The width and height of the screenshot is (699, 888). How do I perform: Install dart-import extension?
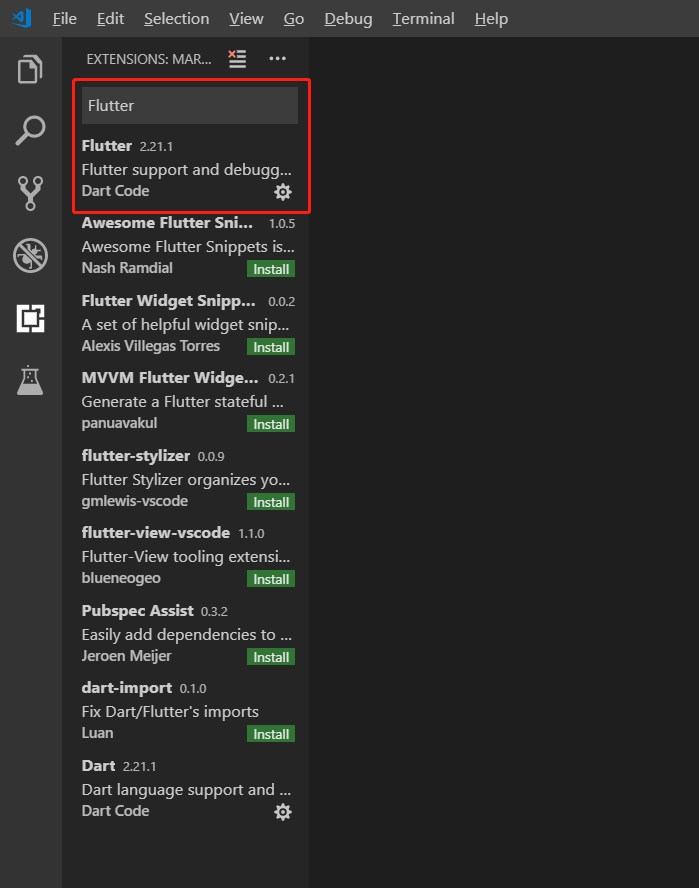271,735
